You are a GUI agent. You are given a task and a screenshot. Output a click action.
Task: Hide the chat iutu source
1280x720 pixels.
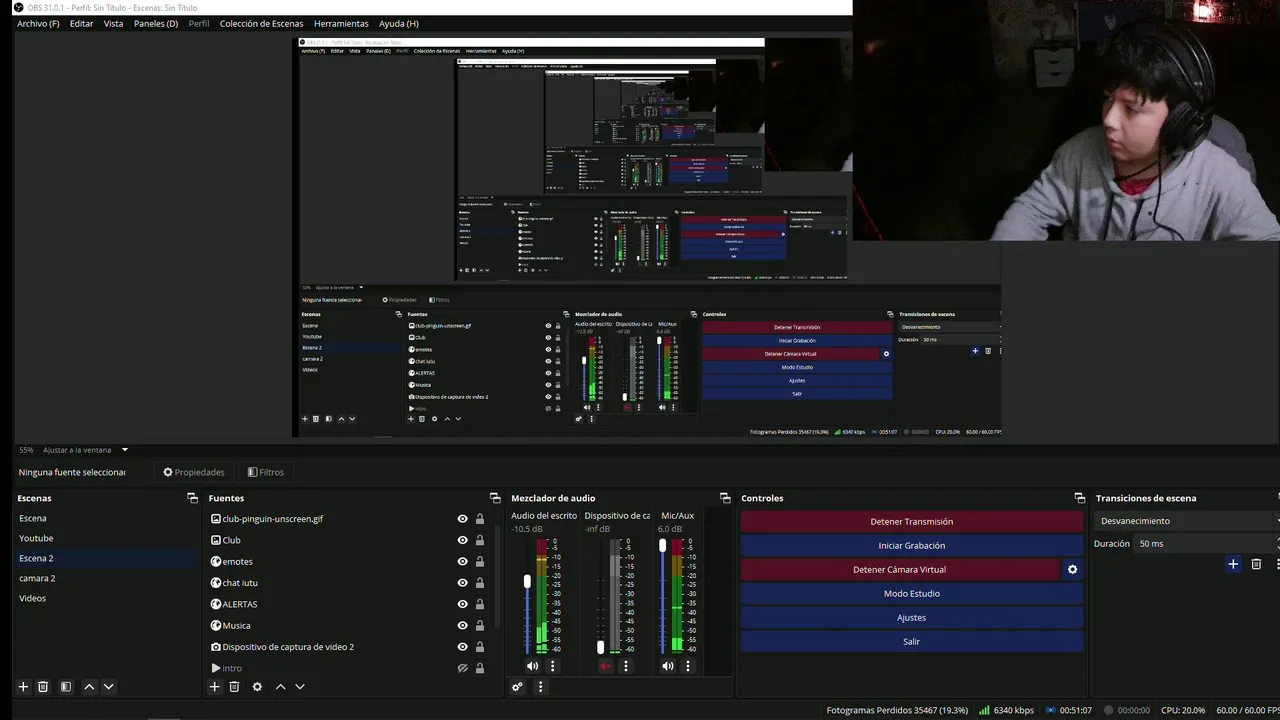pos(462,583)
